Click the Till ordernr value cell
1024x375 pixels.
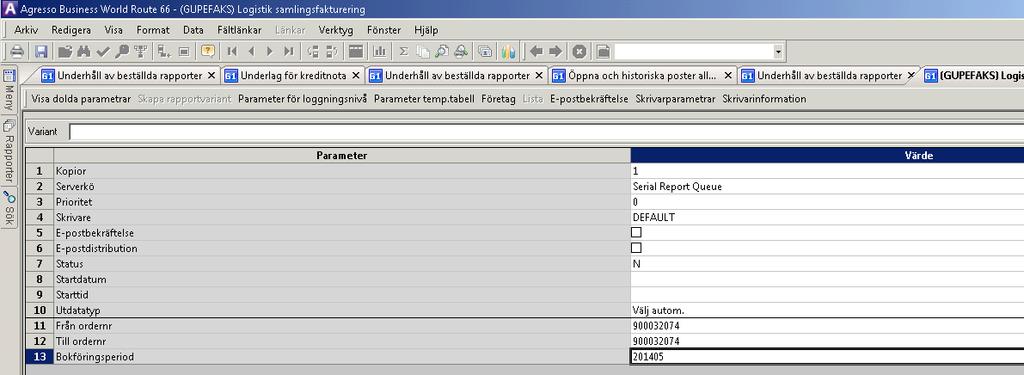pos(827,341)
